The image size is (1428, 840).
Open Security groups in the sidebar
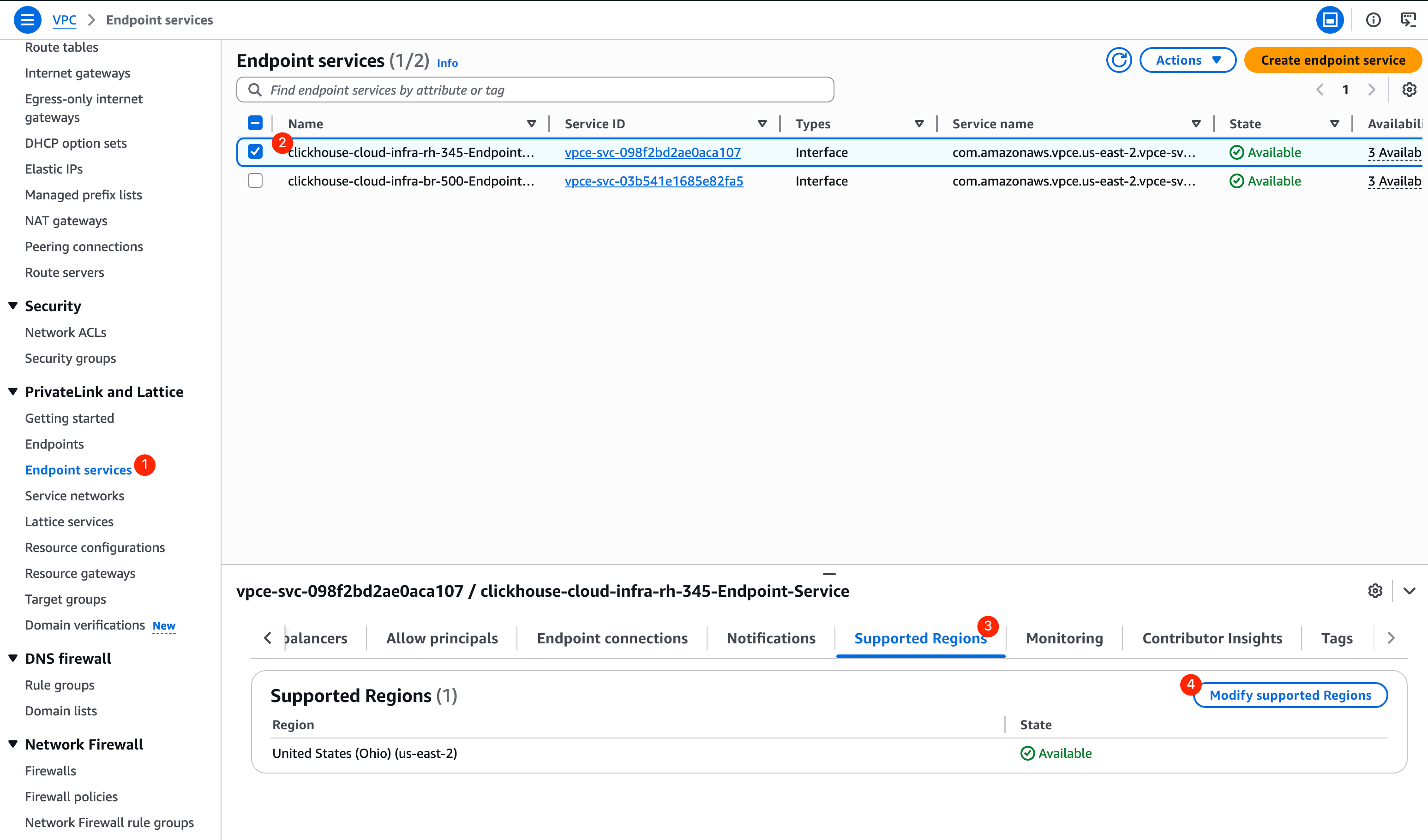tap(70, 358)
